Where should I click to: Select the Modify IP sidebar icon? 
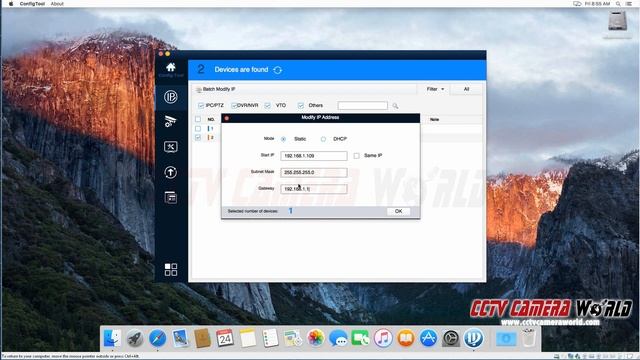coord(171,97)
